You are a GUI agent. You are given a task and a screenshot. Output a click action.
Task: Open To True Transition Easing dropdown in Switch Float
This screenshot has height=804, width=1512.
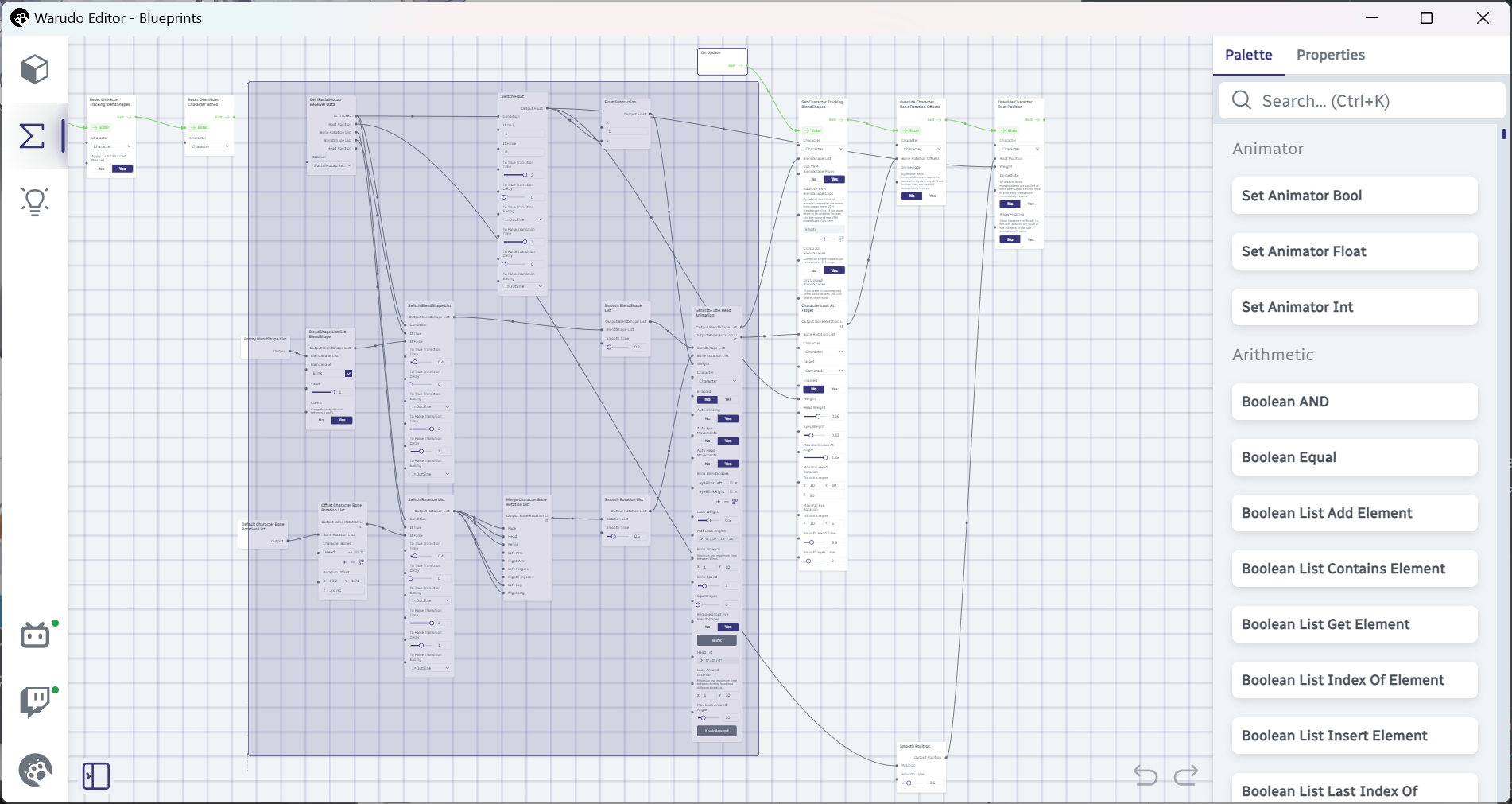(x=523, y=219)
